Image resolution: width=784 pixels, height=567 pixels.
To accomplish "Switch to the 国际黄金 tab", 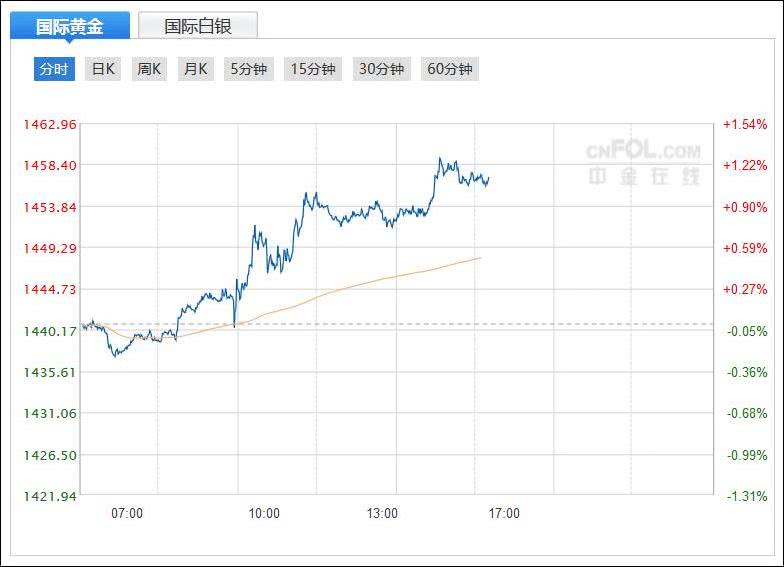I will tap(70, 26).
